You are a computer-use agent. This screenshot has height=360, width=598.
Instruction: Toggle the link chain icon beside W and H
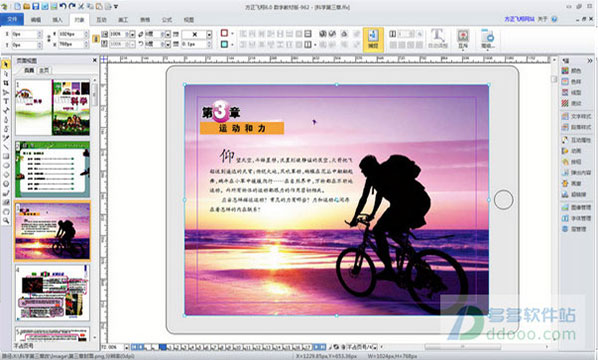pos(49,39)
